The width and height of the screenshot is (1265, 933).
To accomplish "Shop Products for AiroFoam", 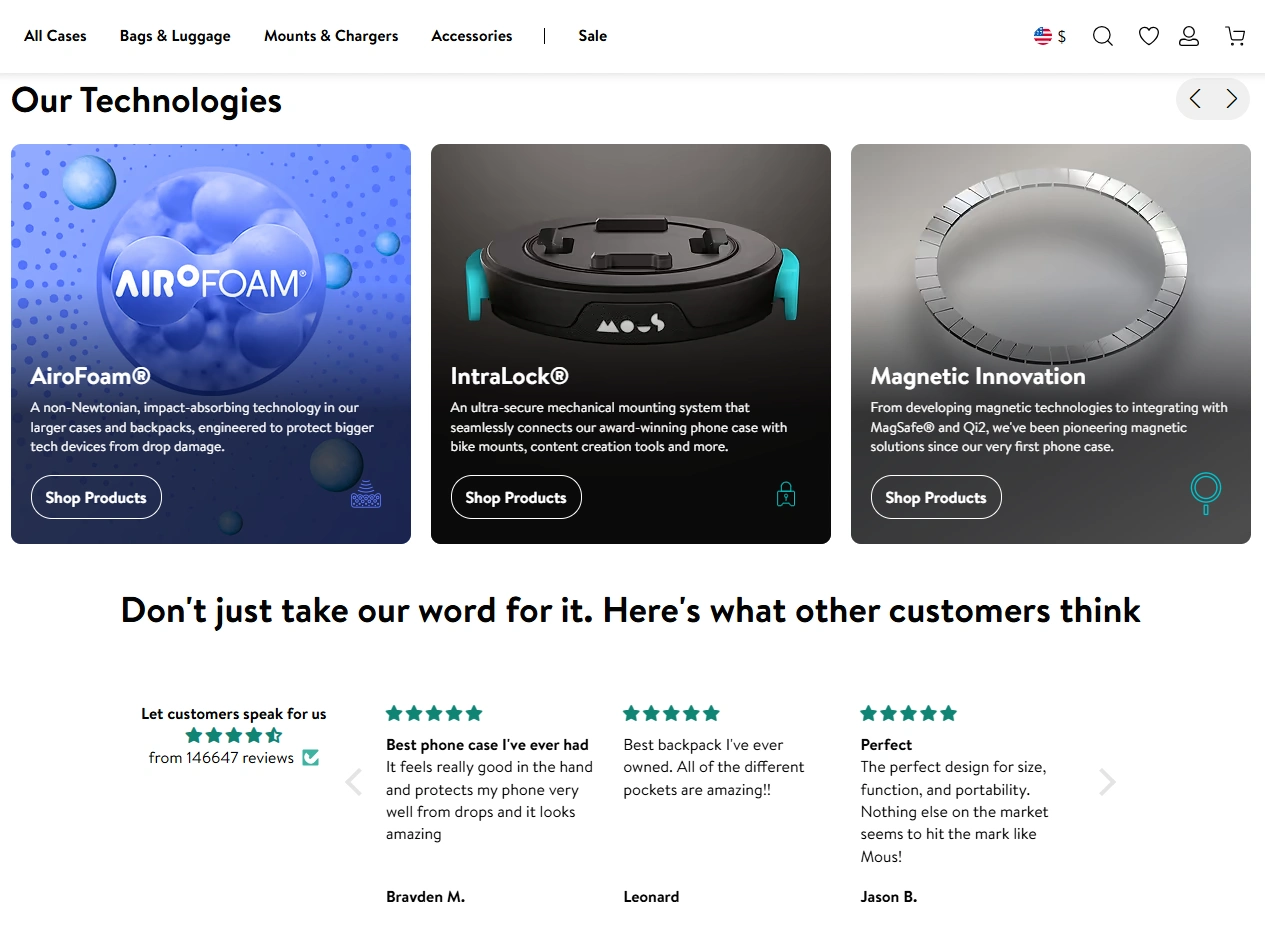I will [x=96, y=497].
